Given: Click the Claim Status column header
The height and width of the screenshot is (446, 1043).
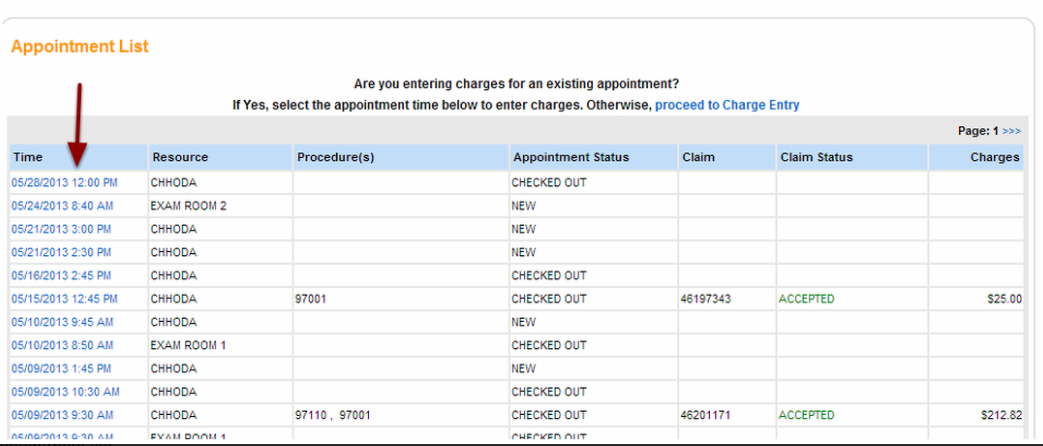Looking at the screenshot, I should [816, 157].
